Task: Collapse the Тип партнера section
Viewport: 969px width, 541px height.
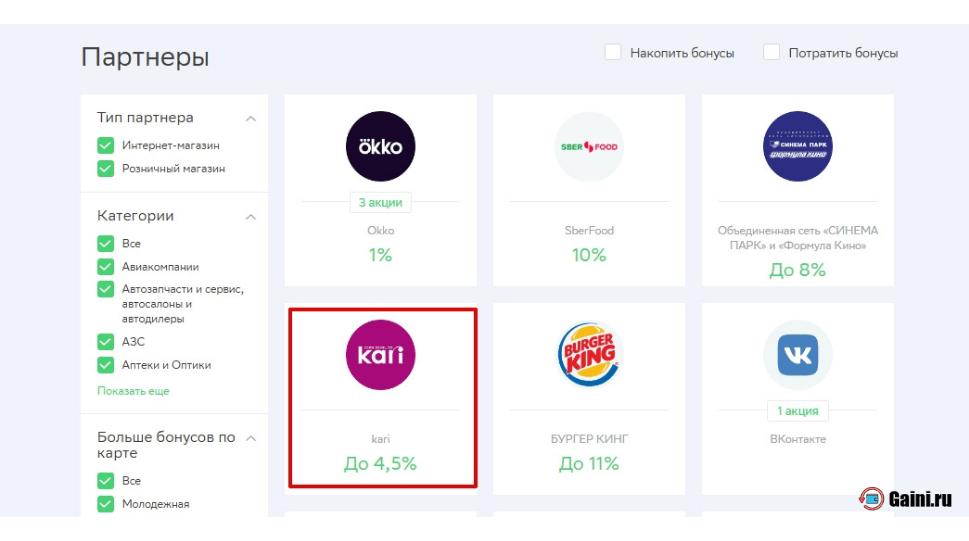Action: 250,118
